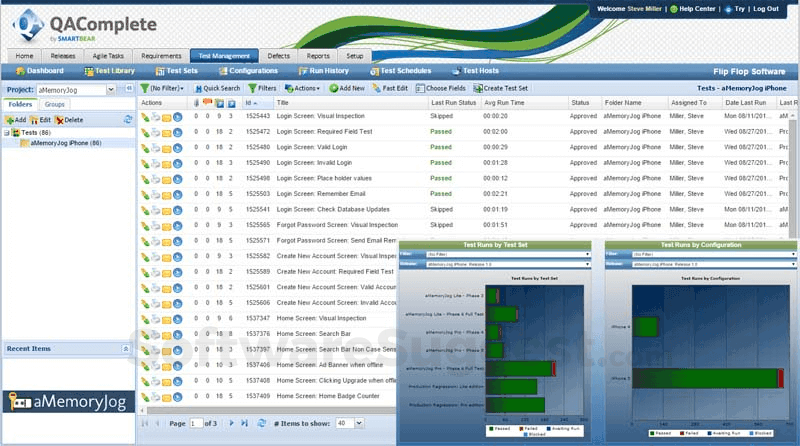Screen dimensions: 800x446
Task: Refresh the folder tree
Action: click(x=128, y=119)
